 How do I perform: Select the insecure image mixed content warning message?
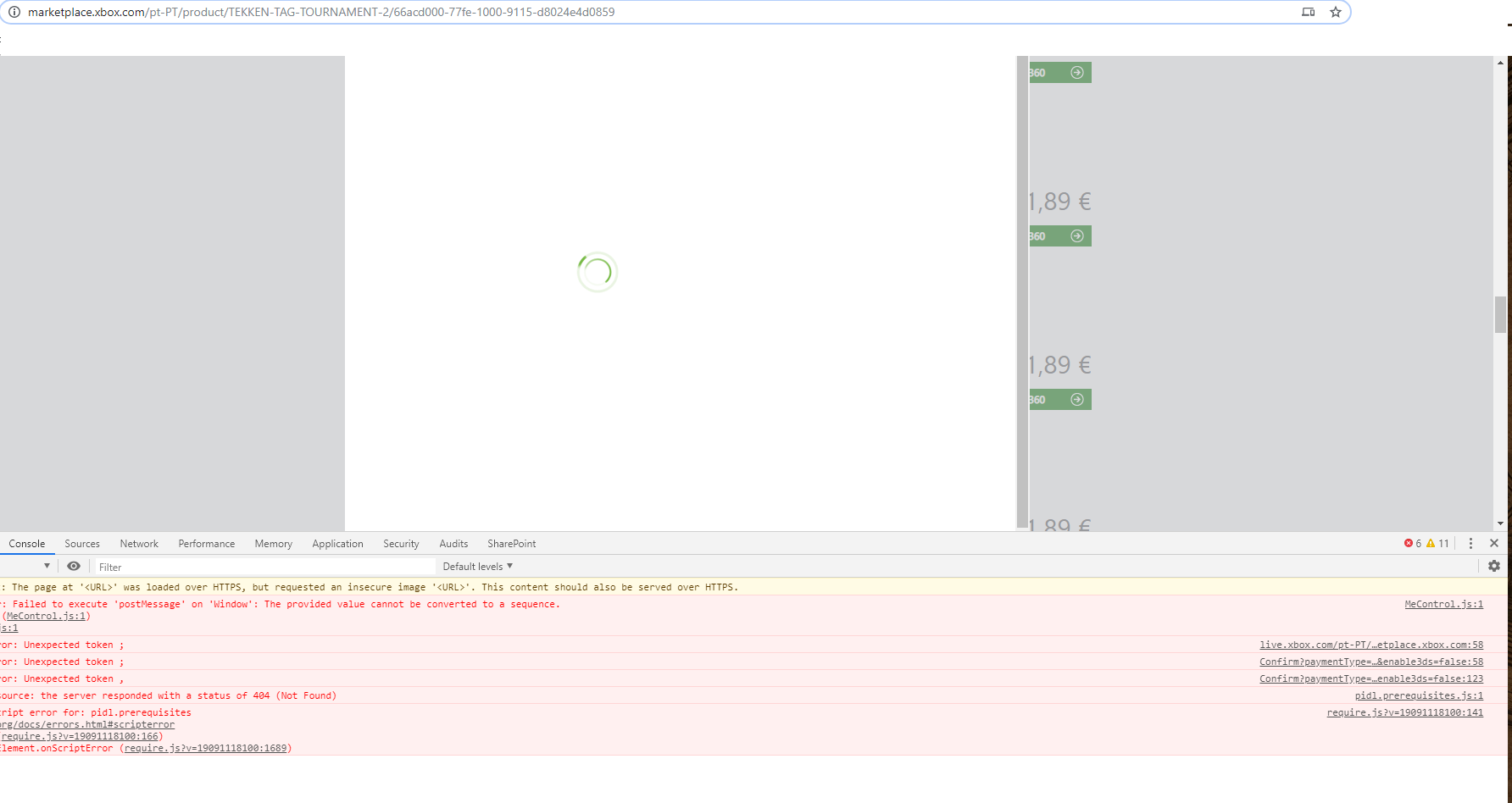coord(754,587)
